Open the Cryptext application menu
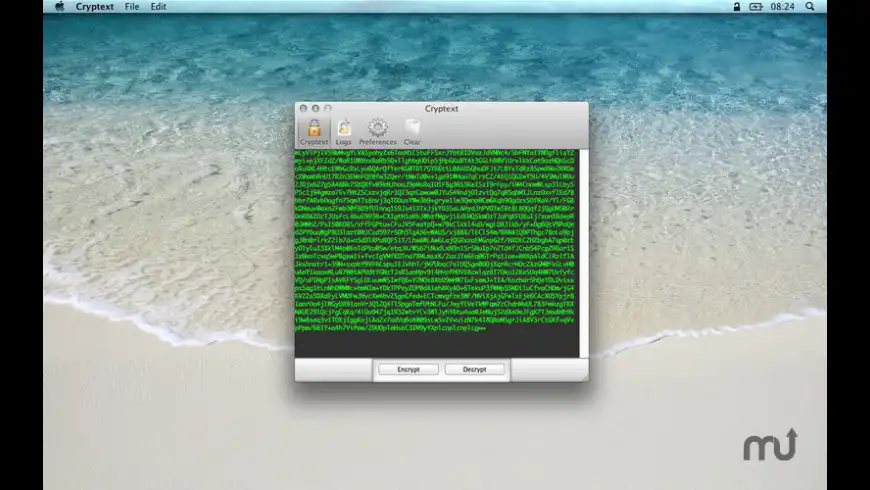This screenshot has width=870, height=490. click(x=95, y=7)
